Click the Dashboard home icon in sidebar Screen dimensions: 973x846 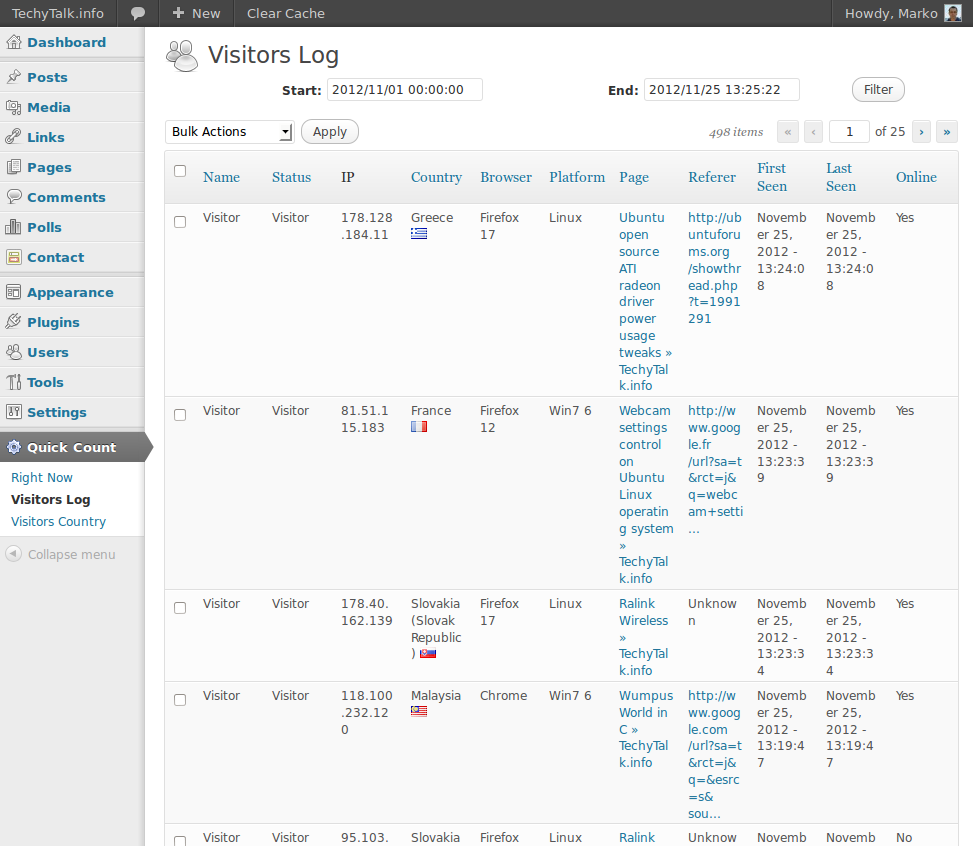(14, 42)
